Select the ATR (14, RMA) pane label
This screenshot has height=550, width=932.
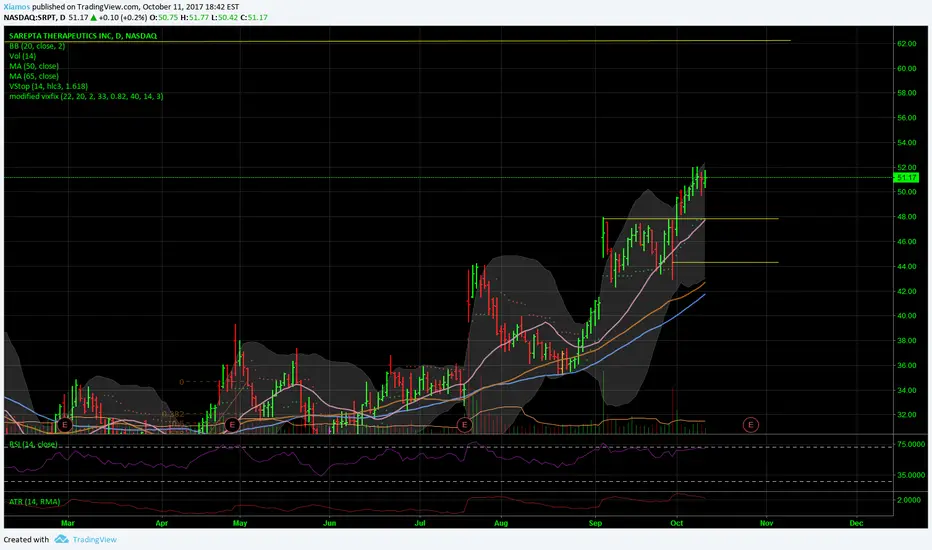[x=34, y=502]
